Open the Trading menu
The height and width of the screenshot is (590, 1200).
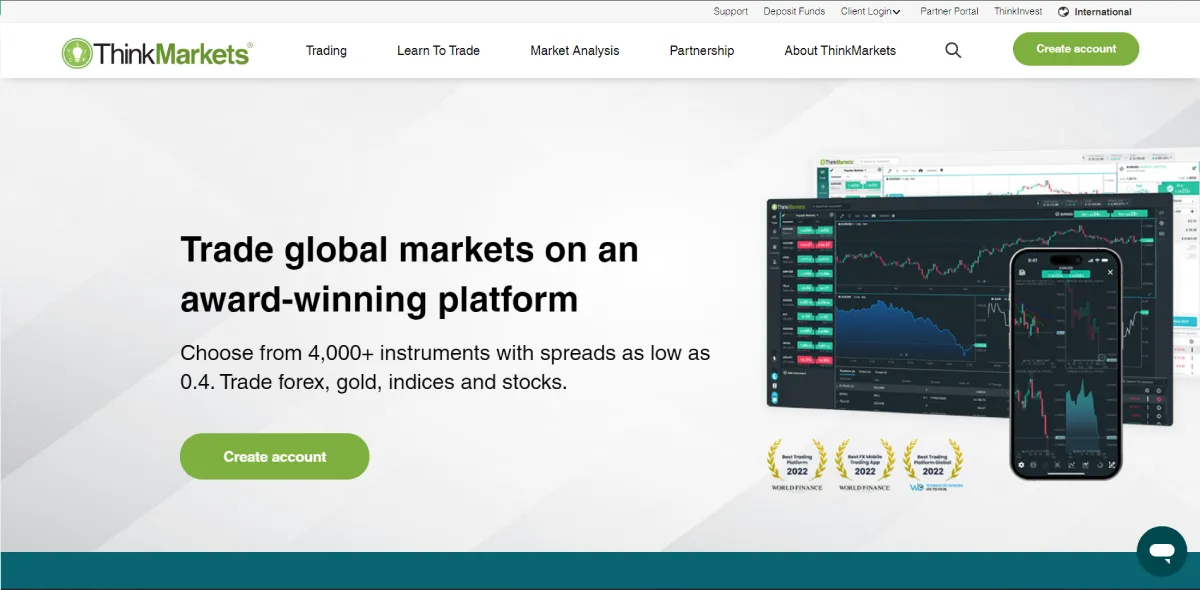(326, 50)
